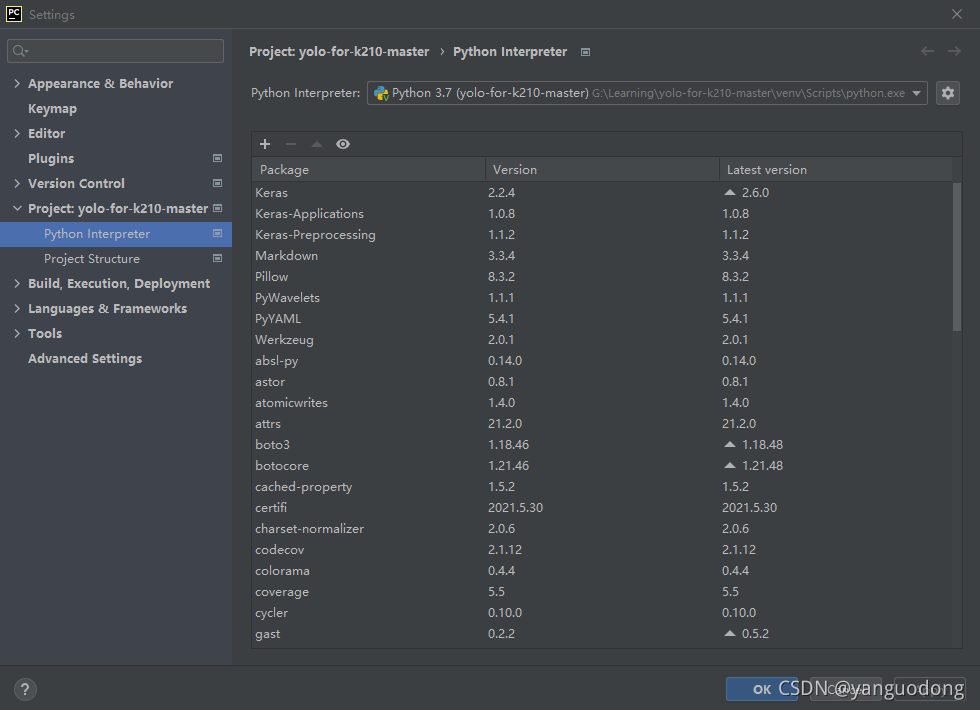Select the cached-property package row

[602, 486]
